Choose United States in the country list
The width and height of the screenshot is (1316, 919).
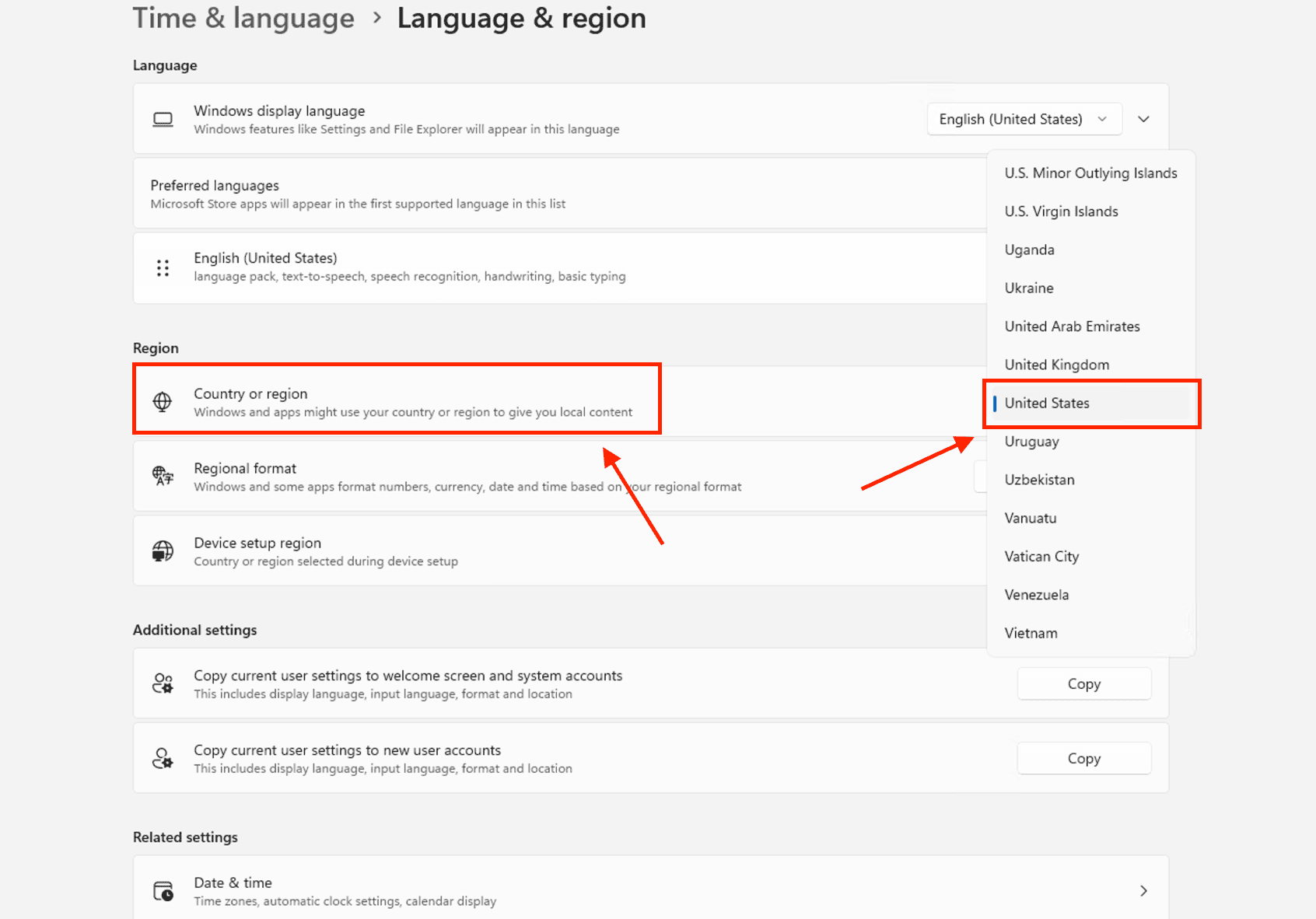(1047, 403)
